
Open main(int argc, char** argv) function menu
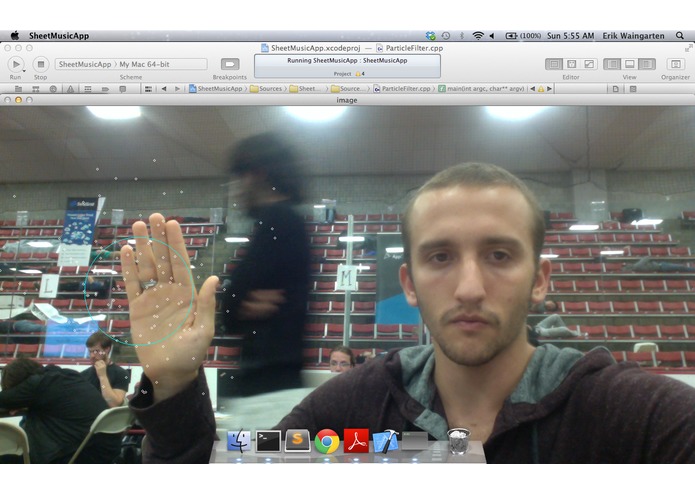[482, 89]
